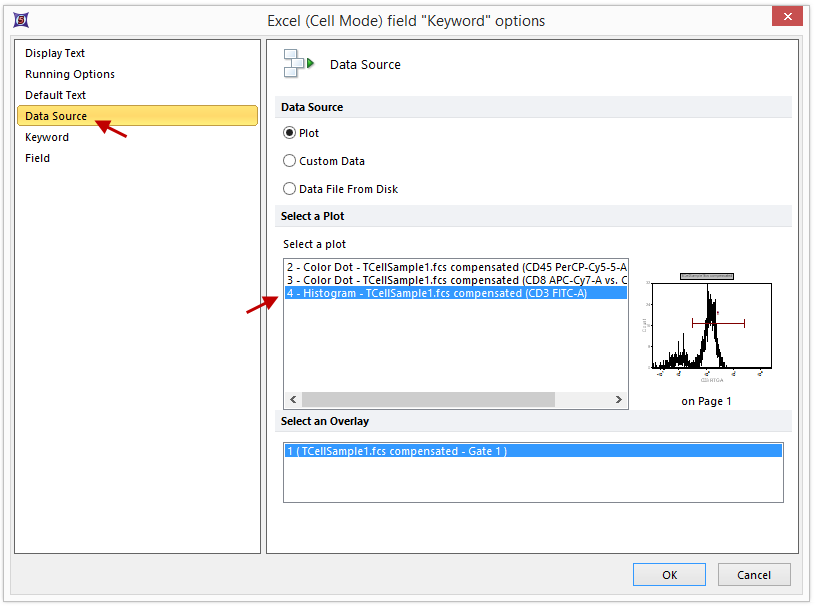This screenshot has width=815, height=607.
Task: Click the histogram preview thumbnail
Action: [707, 330]
